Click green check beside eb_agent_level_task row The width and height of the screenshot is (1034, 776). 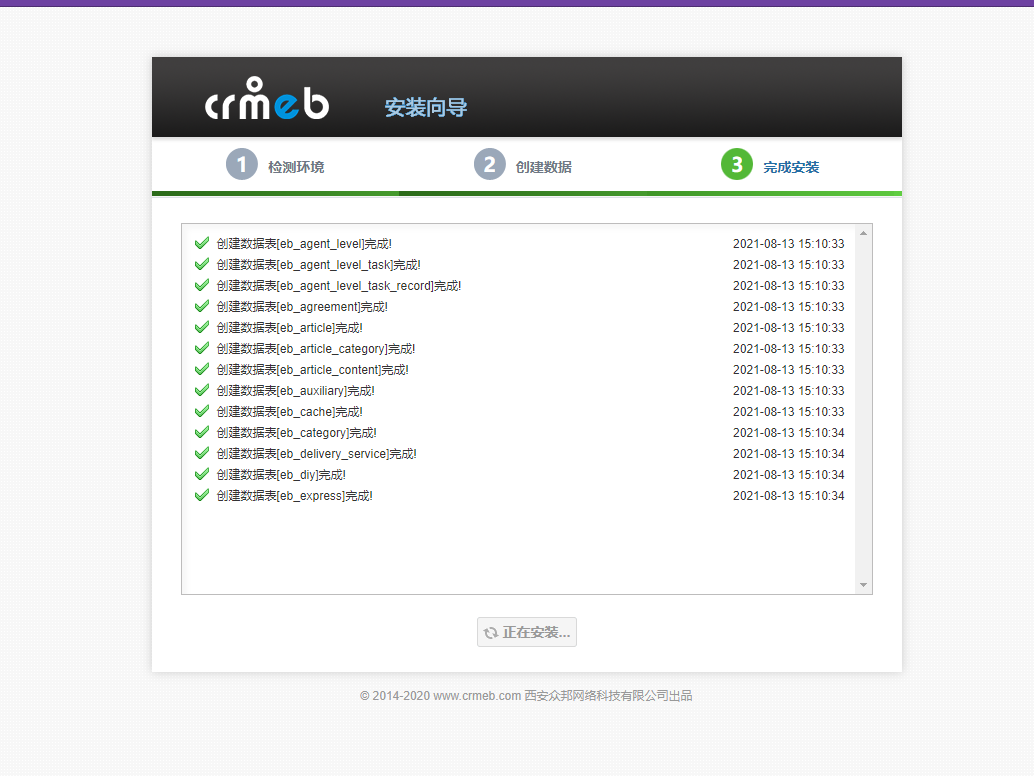tap(202, 264)
